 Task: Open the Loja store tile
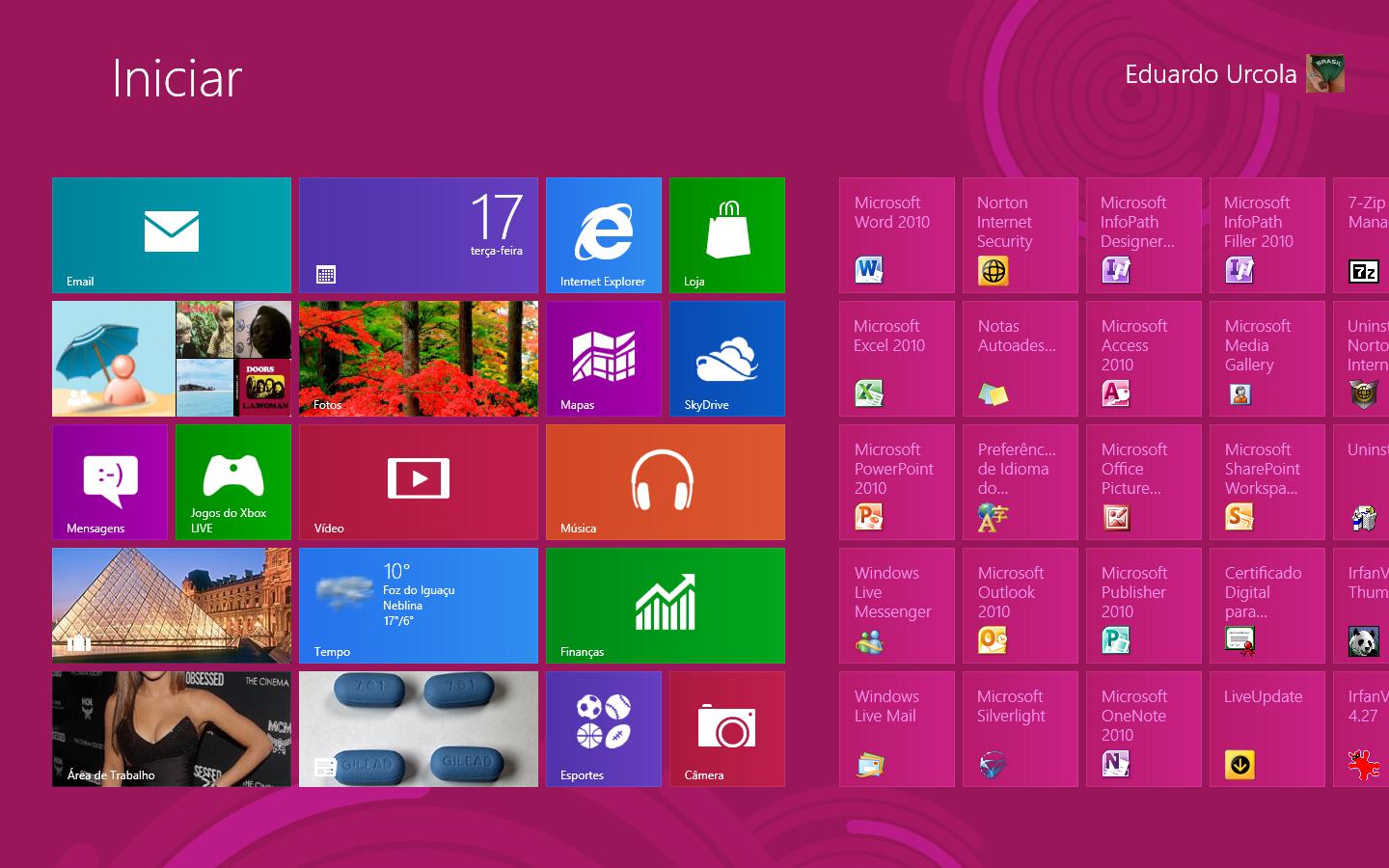(726, 234)
